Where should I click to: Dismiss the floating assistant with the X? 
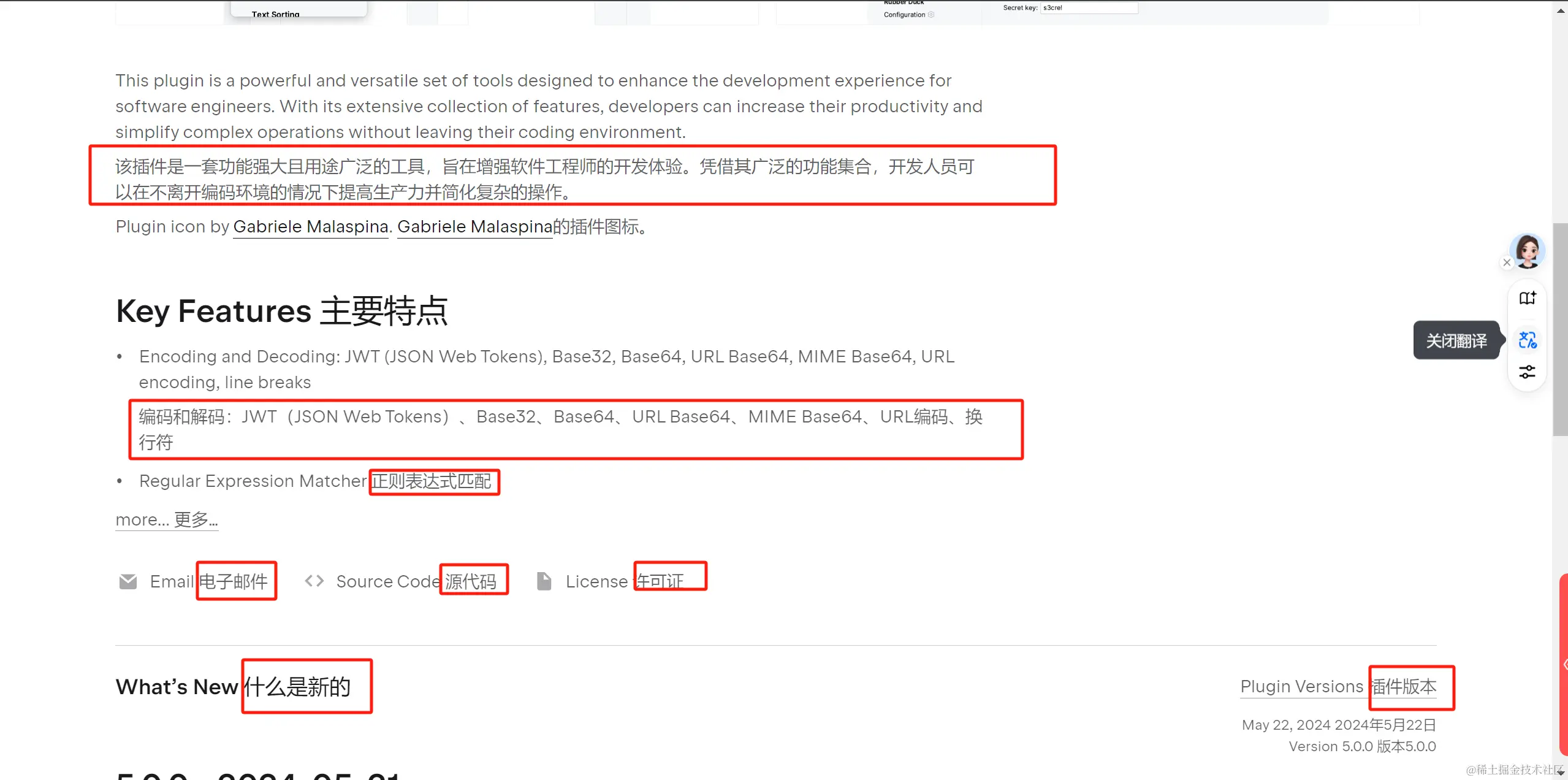[1507, 262]
